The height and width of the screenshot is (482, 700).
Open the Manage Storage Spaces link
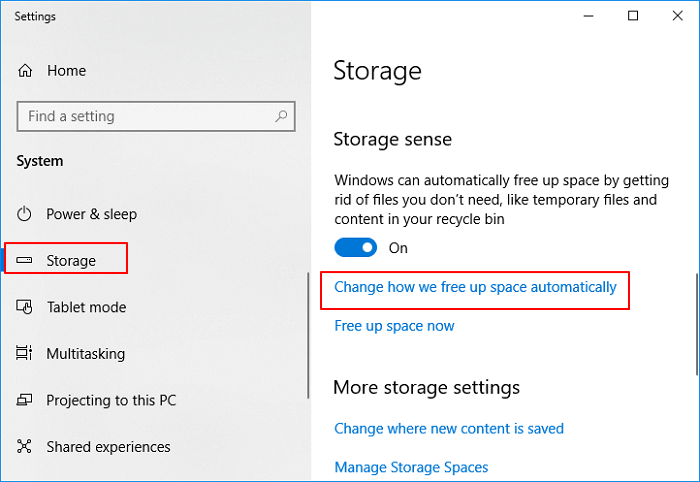(x=411, y=467)
